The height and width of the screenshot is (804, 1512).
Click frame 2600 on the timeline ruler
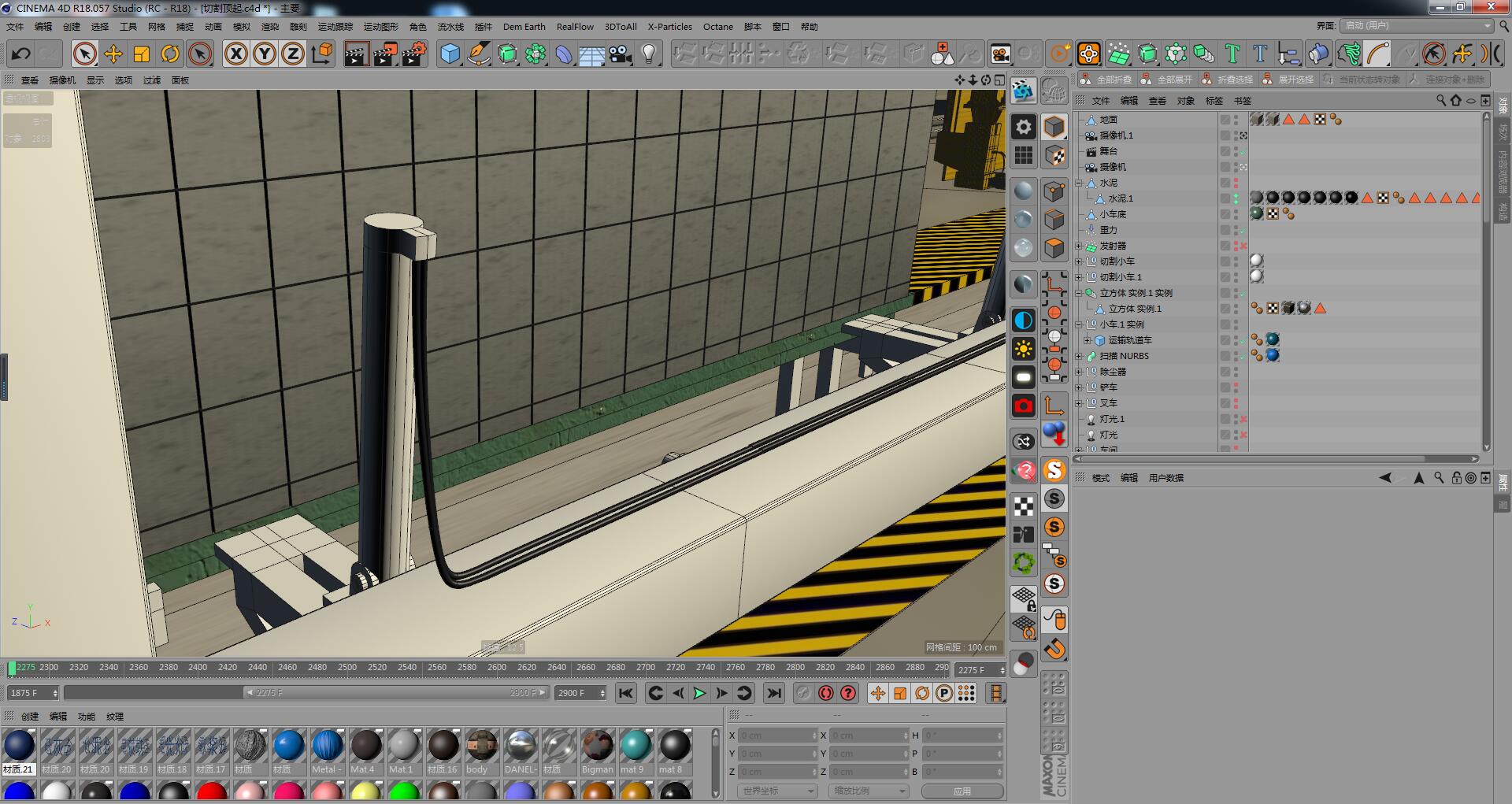point(497,667)
